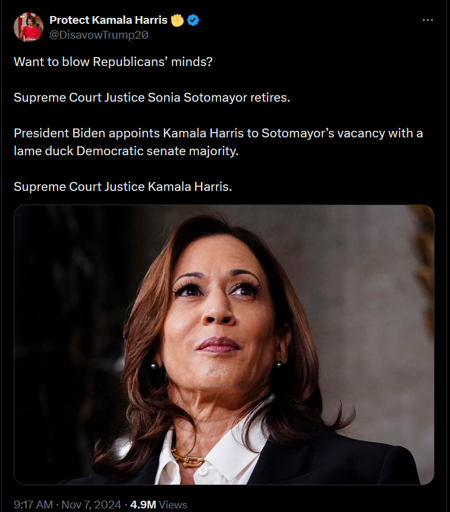Viewport: 450px width, 512px height.
Task: Click the "lame duck Democratic senate majority" line
Action: coord(126,151)
